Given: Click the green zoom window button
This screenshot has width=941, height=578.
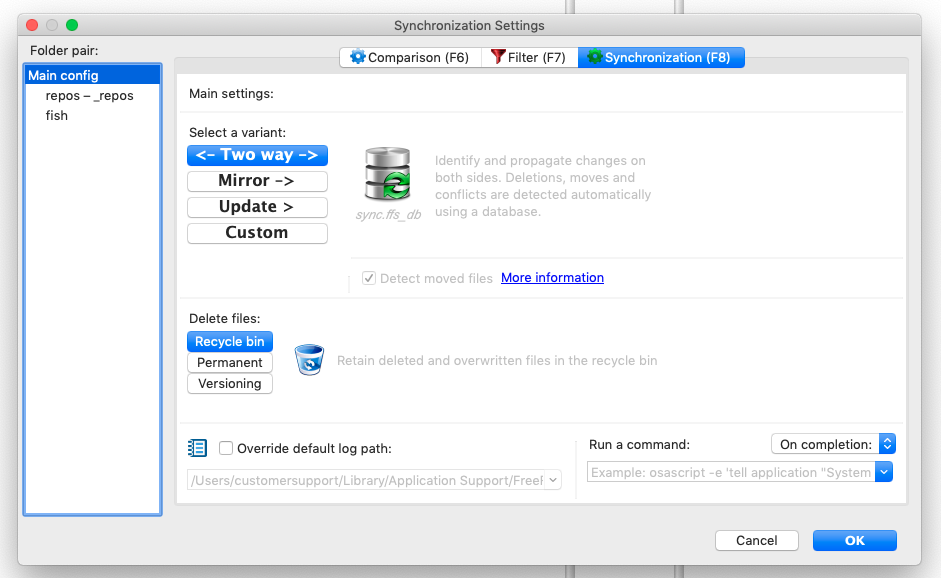Looking at the screenshot, I should tap(72, 25).
